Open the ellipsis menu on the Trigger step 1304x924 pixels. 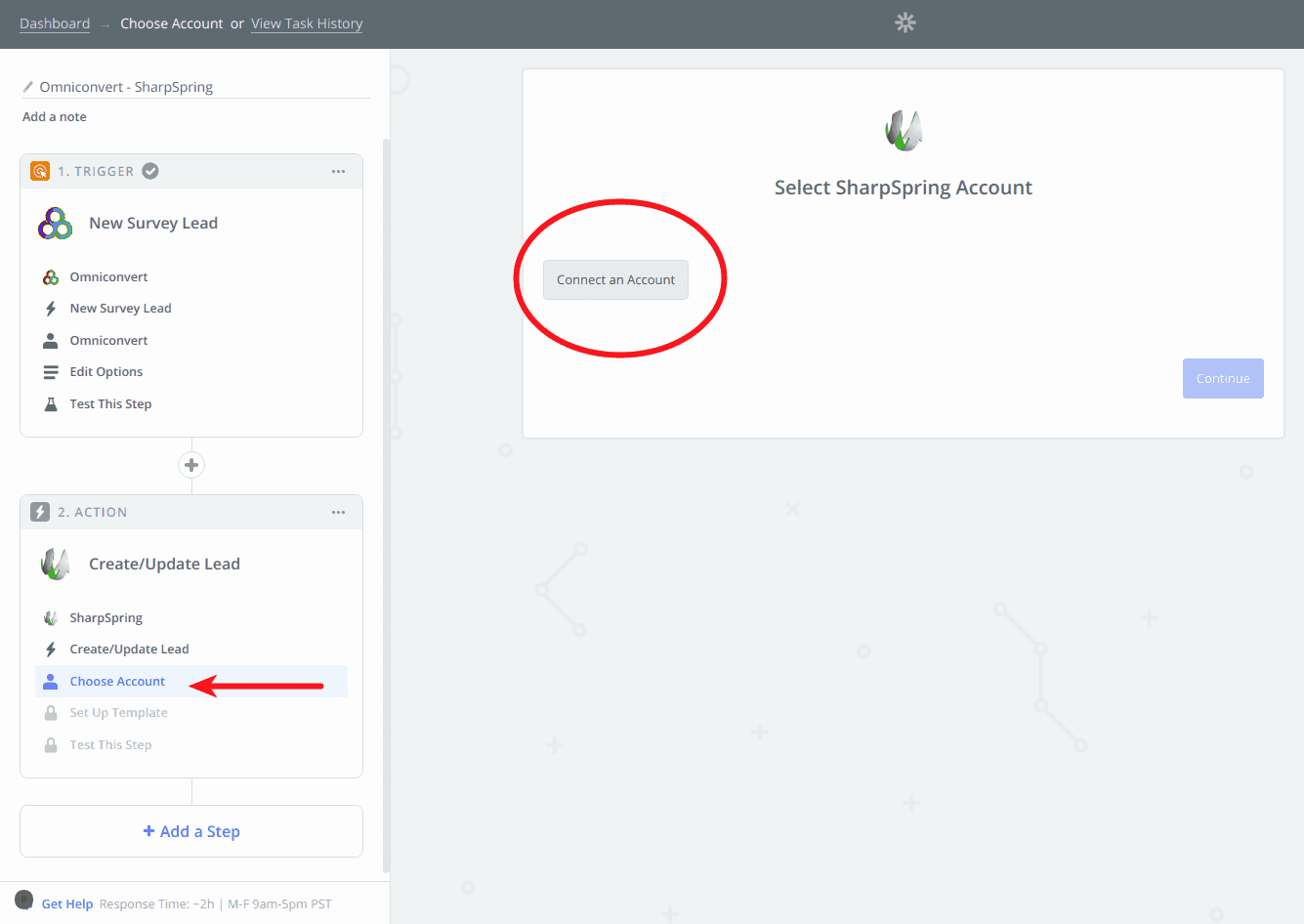click(x=338, y=170)
